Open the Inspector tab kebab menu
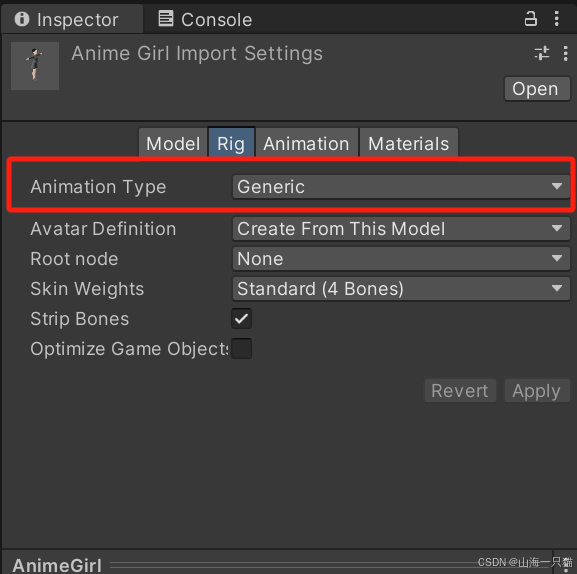This screenshot has height=574, width=577. [x=556, y=18]
